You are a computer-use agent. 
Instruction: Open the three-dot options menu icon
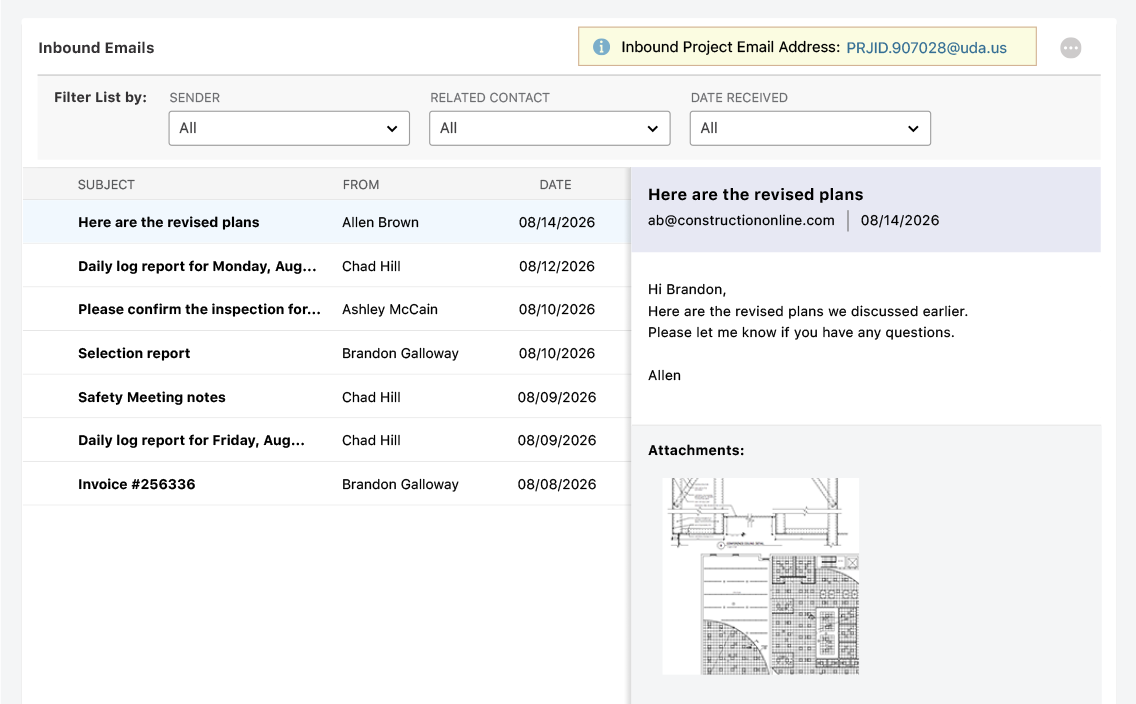point(1070,48)
